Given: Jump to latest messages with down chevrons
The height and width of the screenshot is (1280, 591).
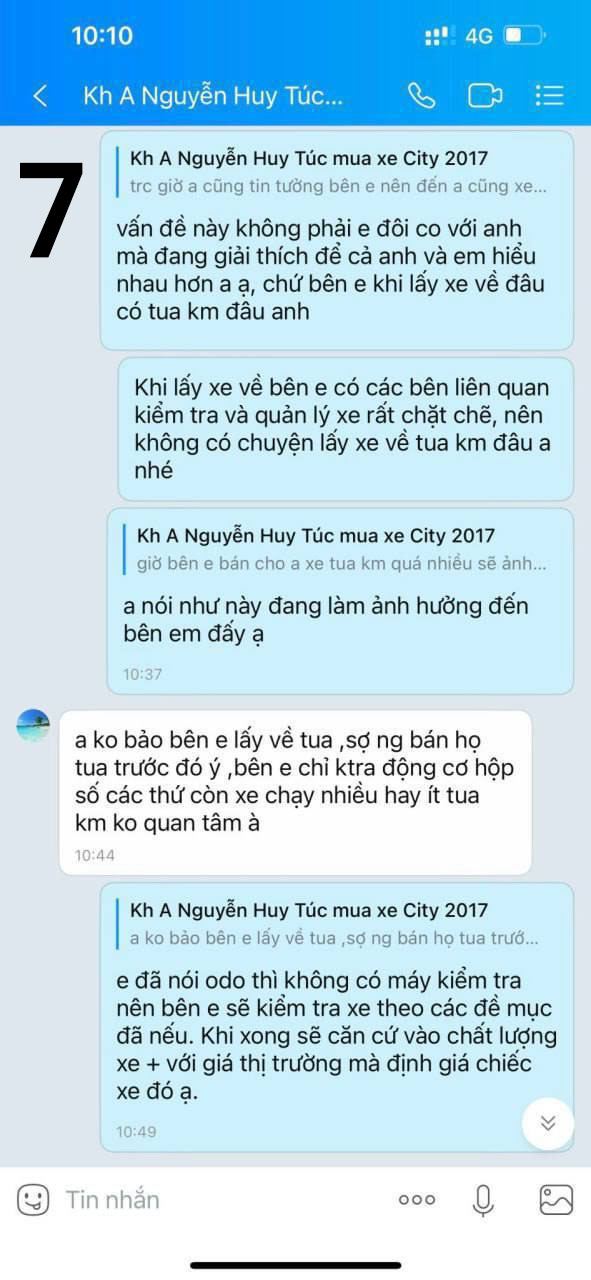Looking at the screenshot, I should pos(548,1123).
